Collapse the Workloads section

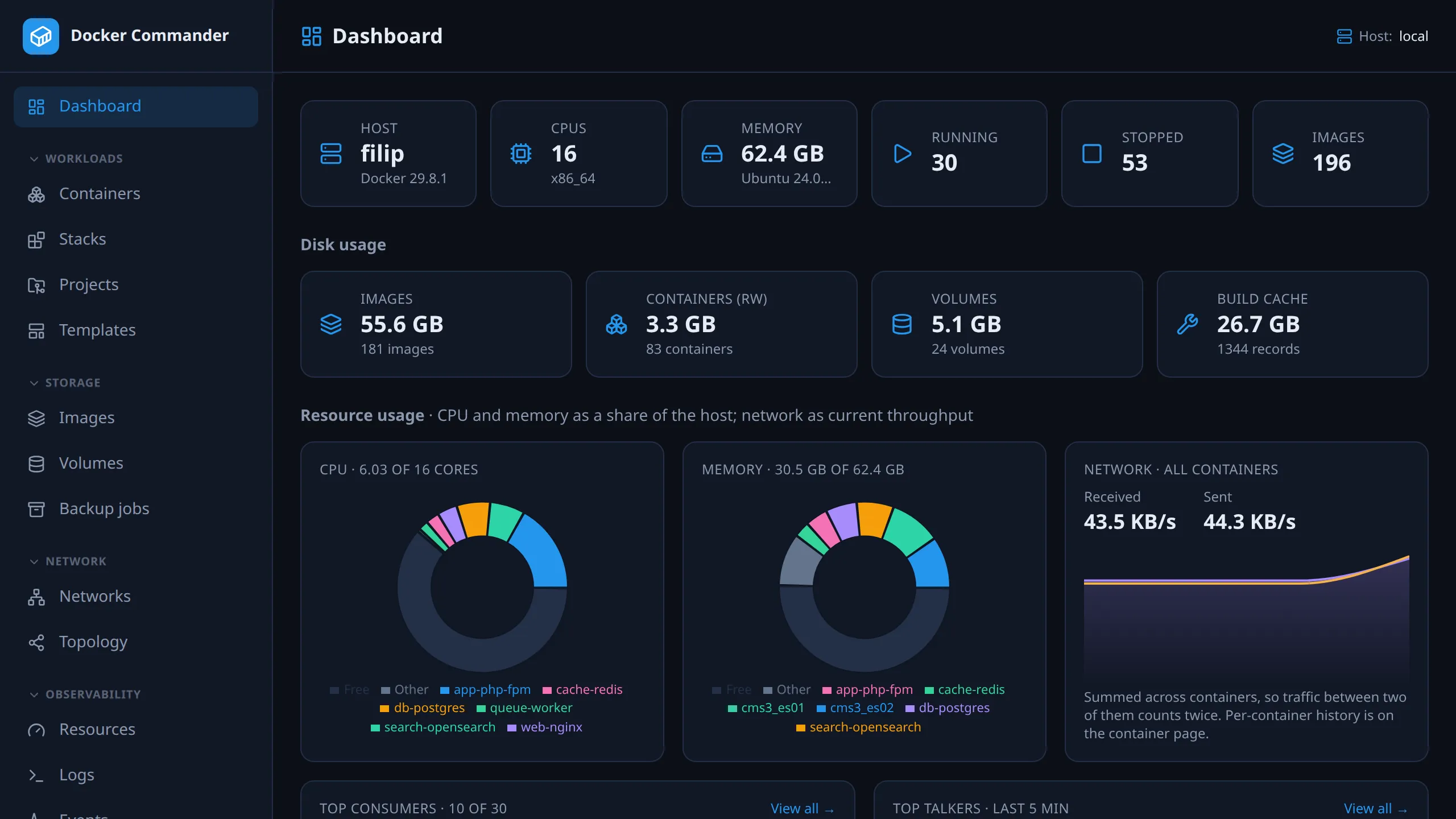76,159
